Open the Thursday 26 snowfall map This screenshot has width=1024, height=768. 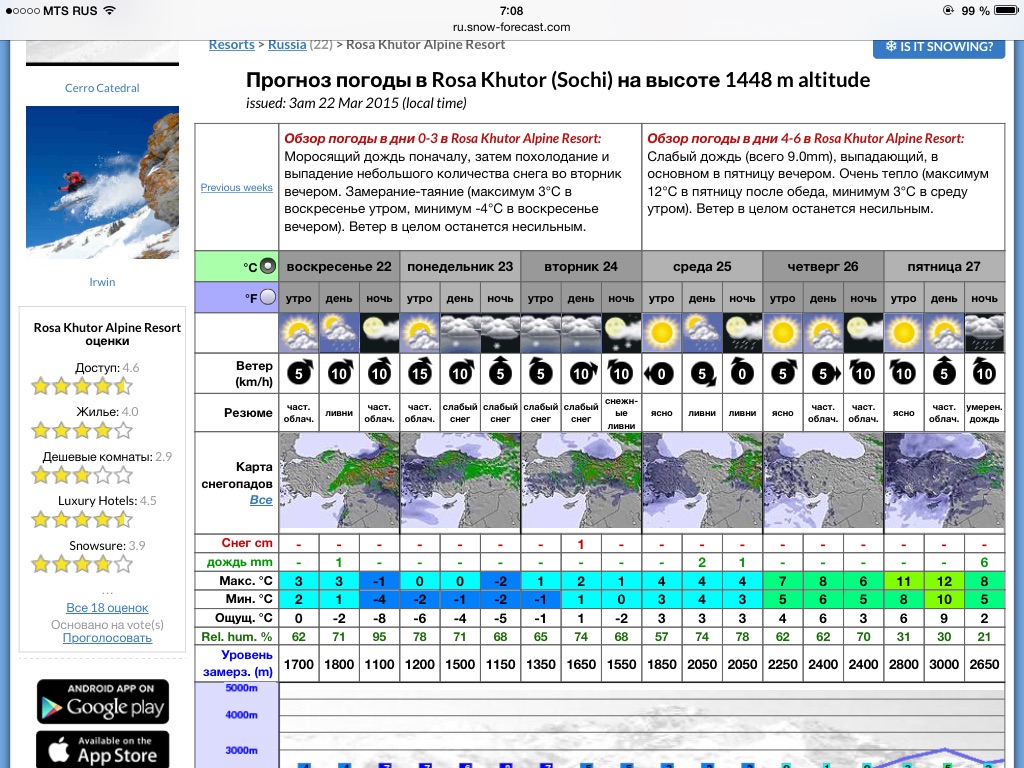coord(823,481)
